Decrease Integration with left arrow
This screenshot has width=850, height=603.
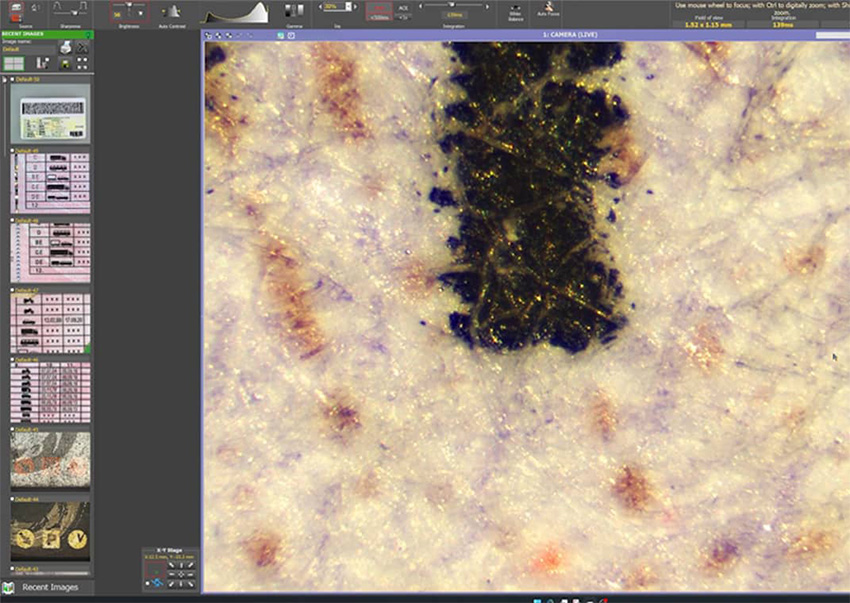[x=421, y=6]
